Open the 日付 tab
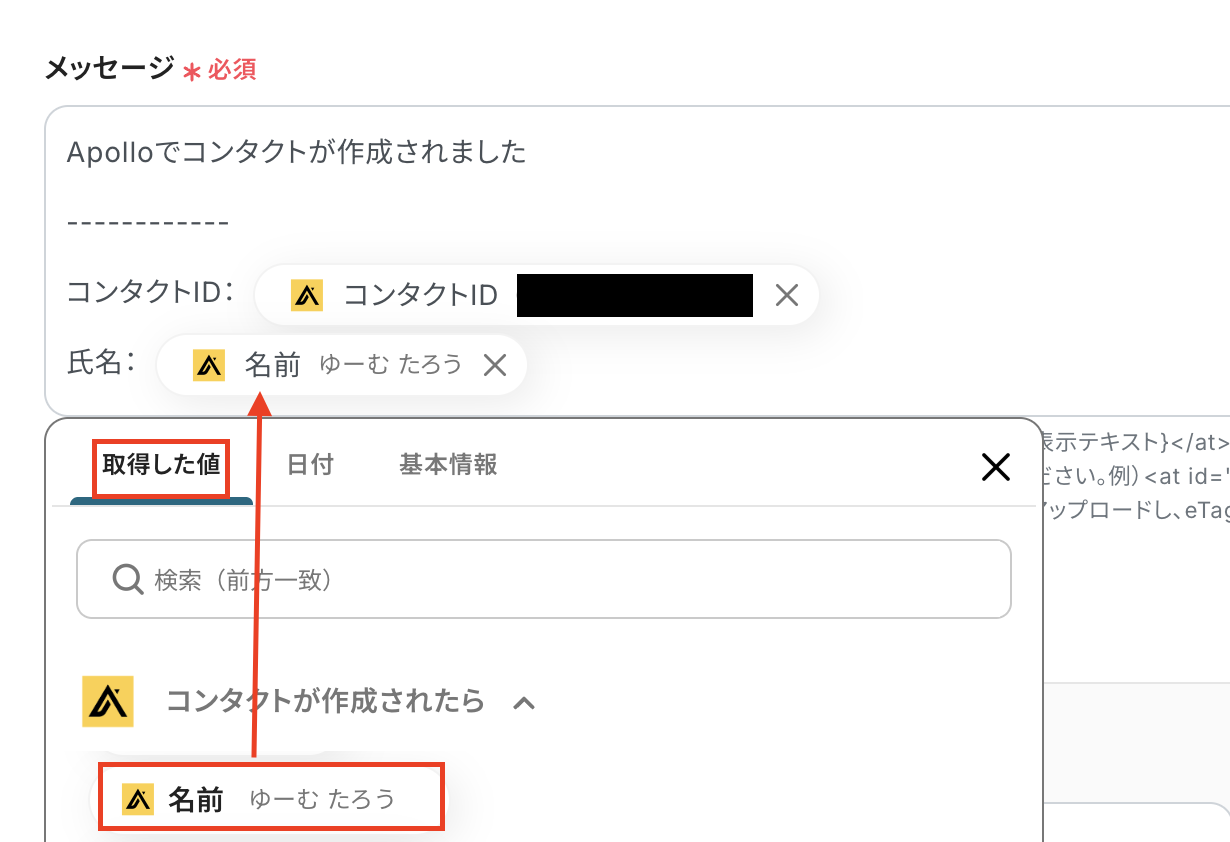The width and height of the screenshot is (1230, 842). (x=310, y=465)
